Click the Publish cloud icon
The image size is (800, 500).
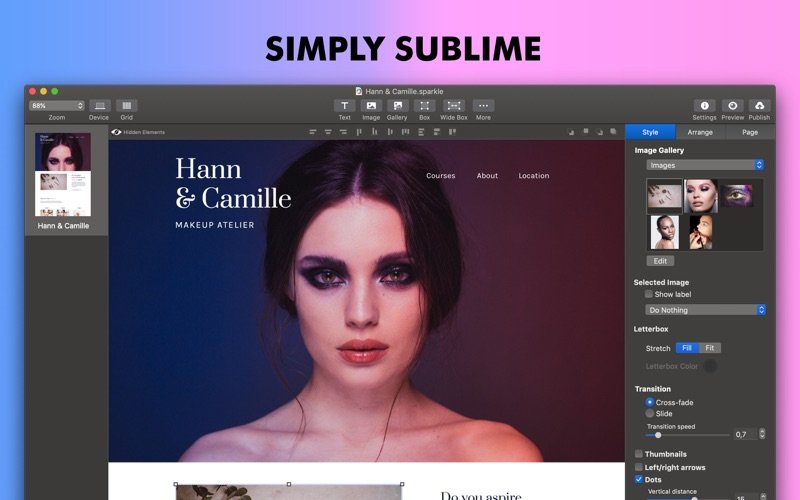(x=759, y=105)
